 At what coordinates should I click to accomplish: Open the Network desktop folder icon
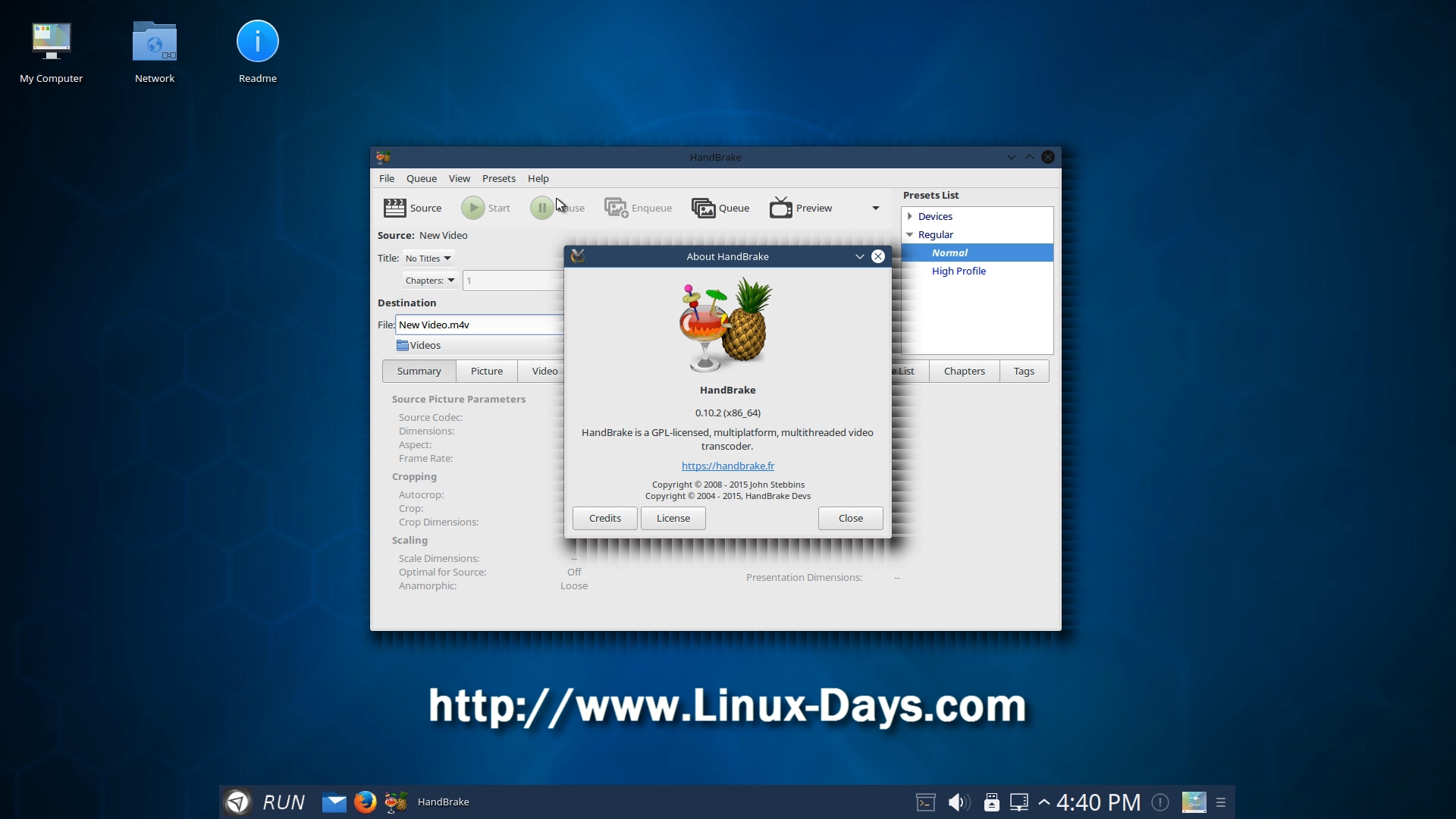tap(155, 41)
